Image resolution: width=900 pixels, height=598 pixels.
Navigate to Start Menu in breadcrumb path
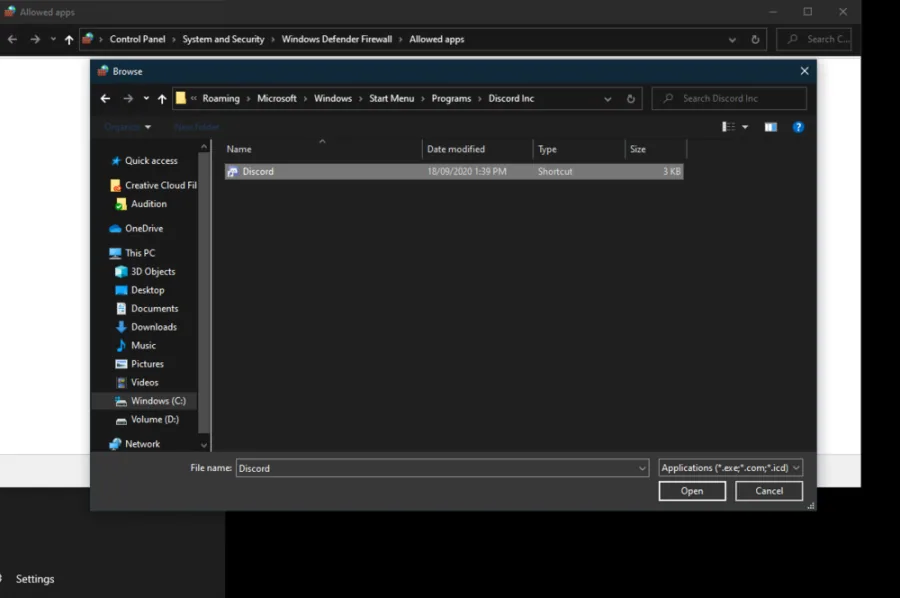391,98
